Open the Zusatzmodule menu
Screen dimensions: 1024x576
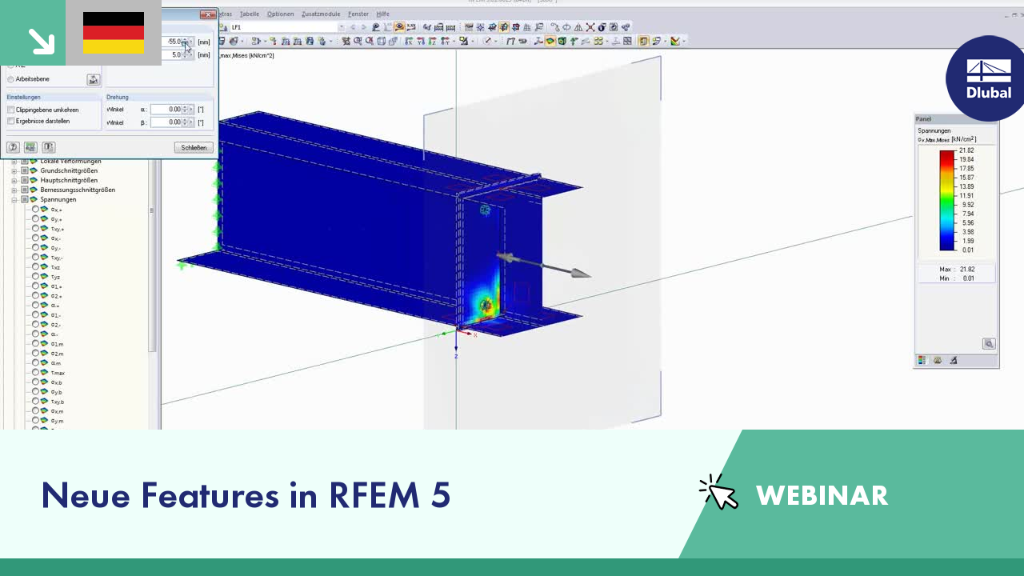(321, 14)
